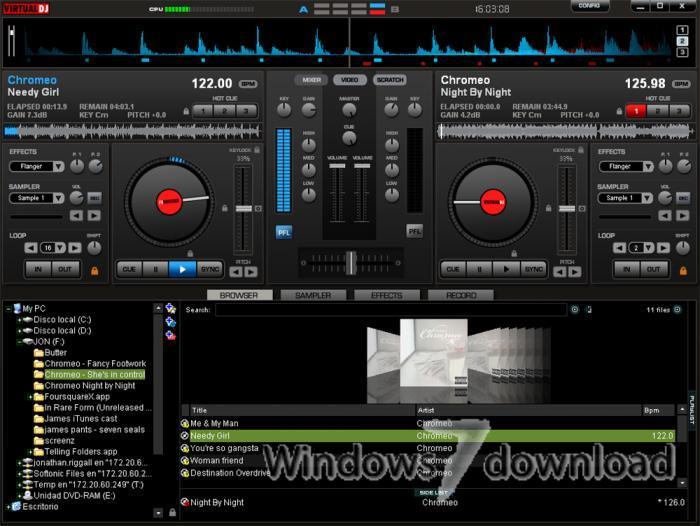Click left deck BPM tap button

tap(248, 84)
